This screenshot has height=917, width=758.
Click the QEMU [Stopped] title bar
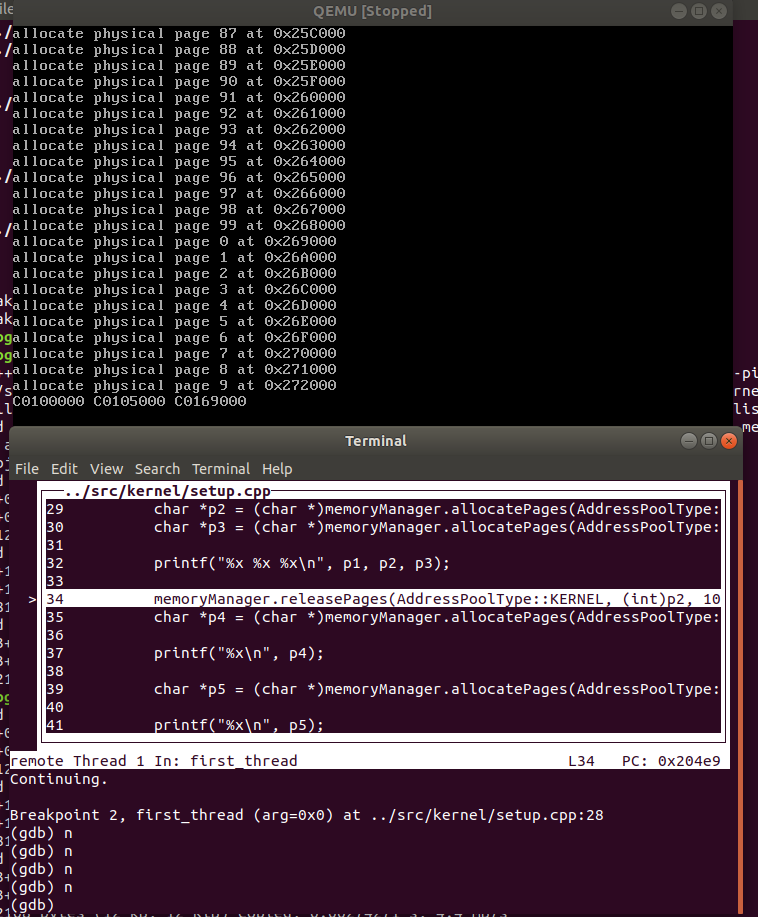click(x=372, y=11)
